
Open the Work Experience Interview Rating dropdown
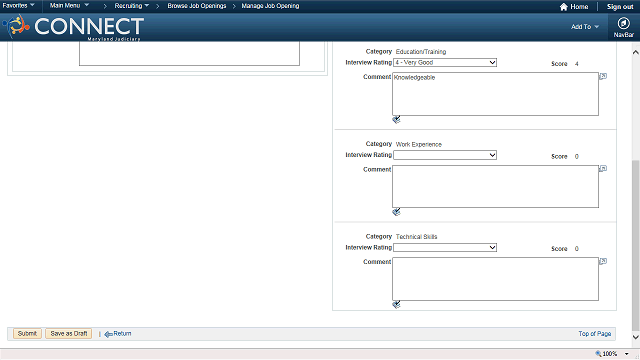445,155
